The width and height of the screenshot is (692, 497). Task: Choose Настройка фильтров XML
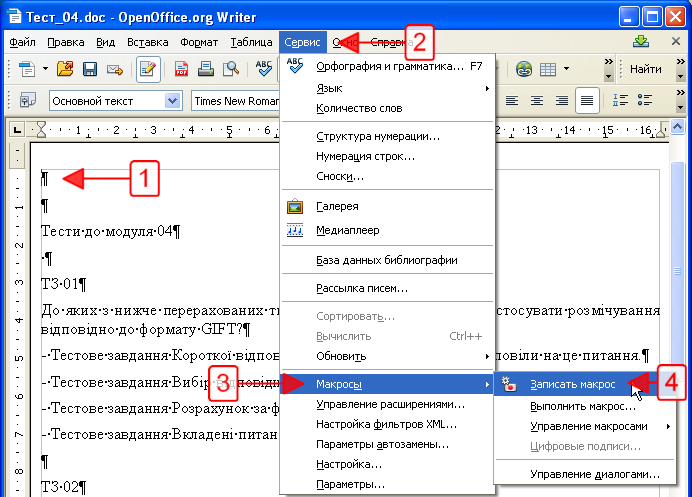[387, 424]
